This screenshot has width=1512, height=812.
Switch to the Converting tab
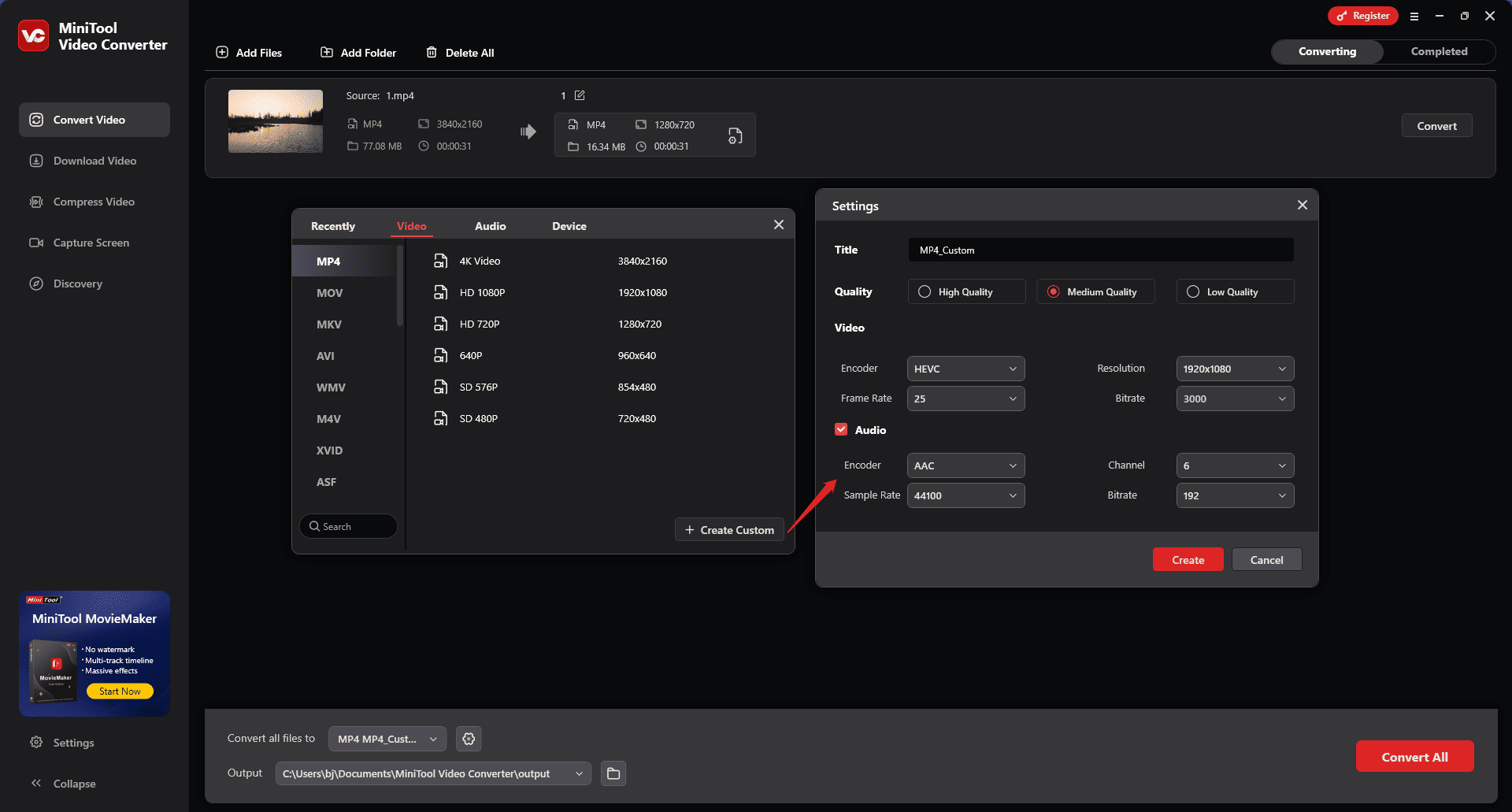pos(1328,51)
